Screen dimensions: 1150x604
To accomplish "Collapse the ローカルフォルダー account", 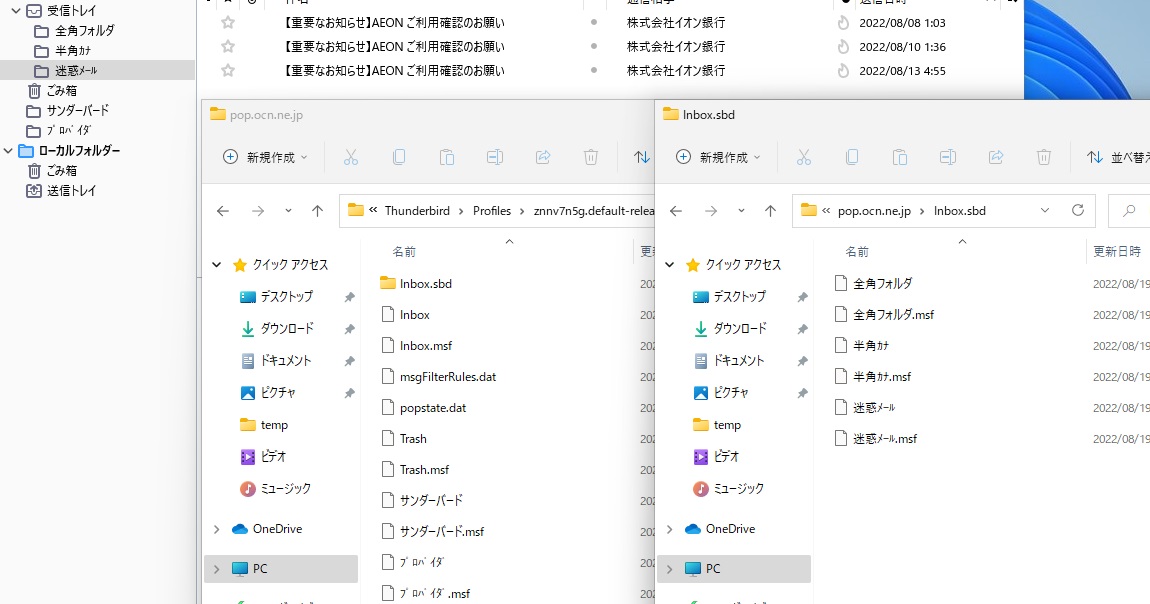I will pyautogui.click(x=9, y=150).
